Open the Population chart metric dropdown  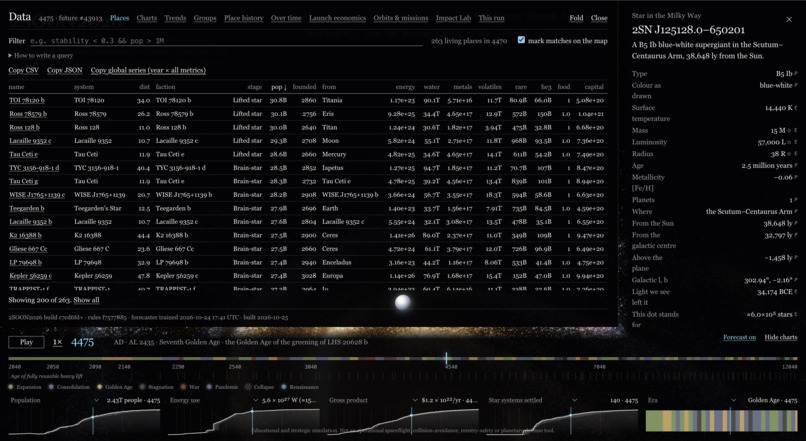coord(96,400)
